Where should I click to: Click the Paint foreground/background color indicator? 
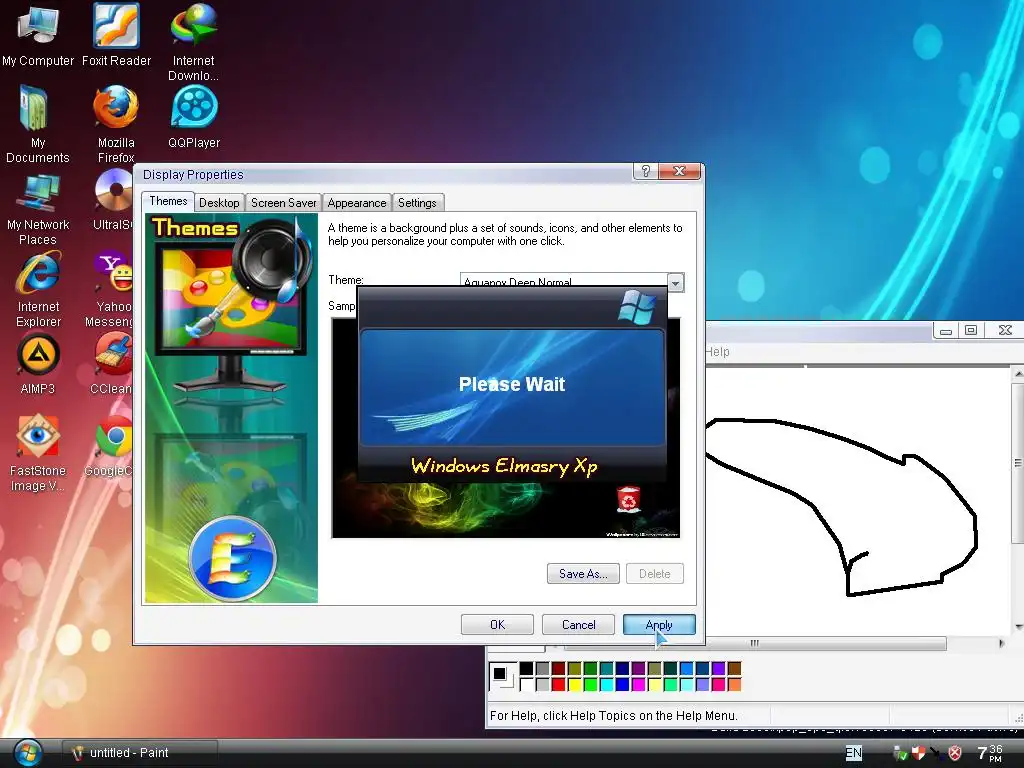coord(504,677)
